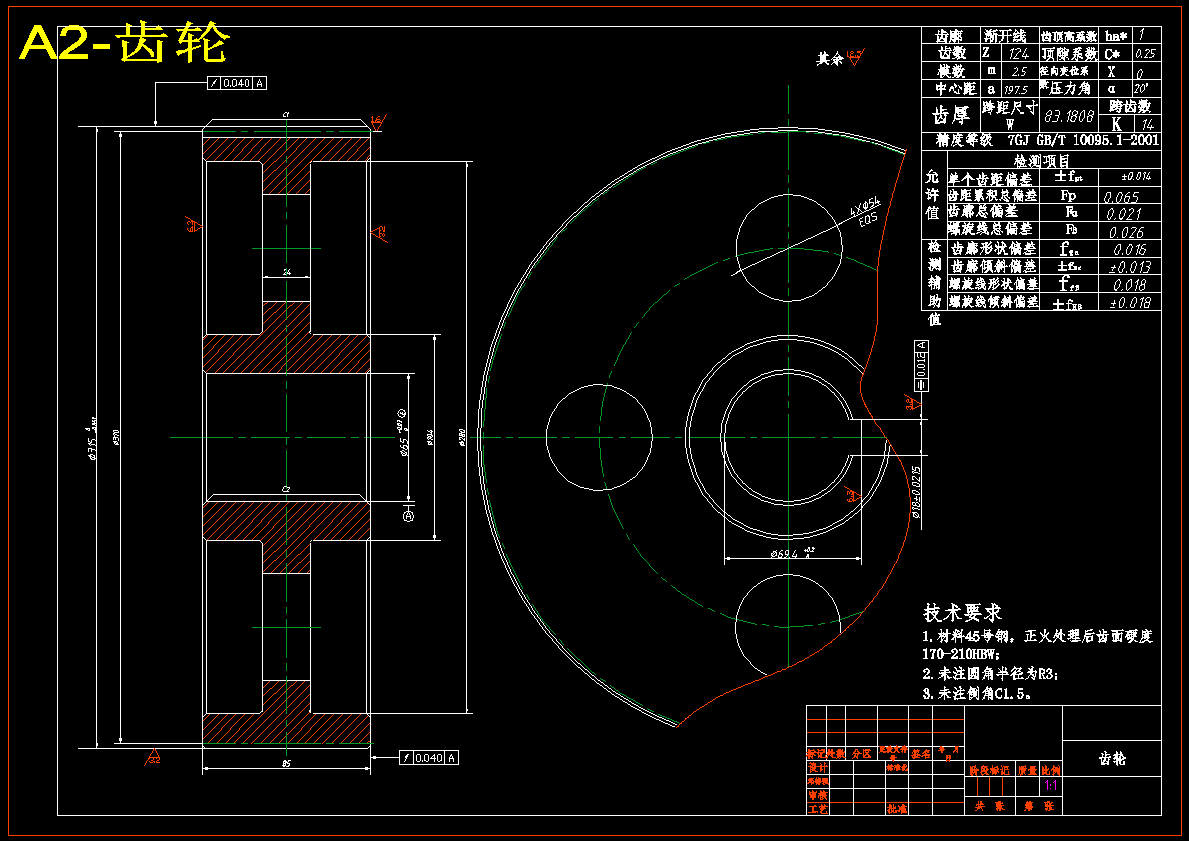
Task: Select the '签名' title block cell
Action: click(921, 754)
